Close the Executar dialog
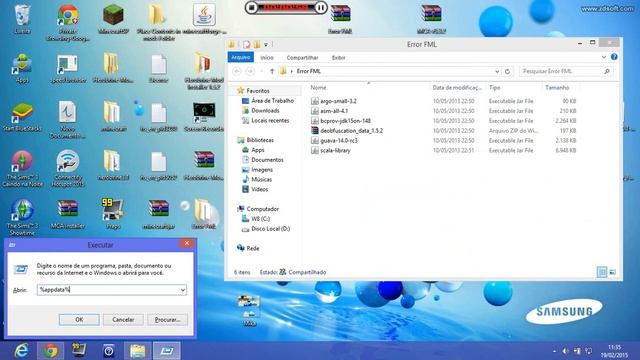 187,243
